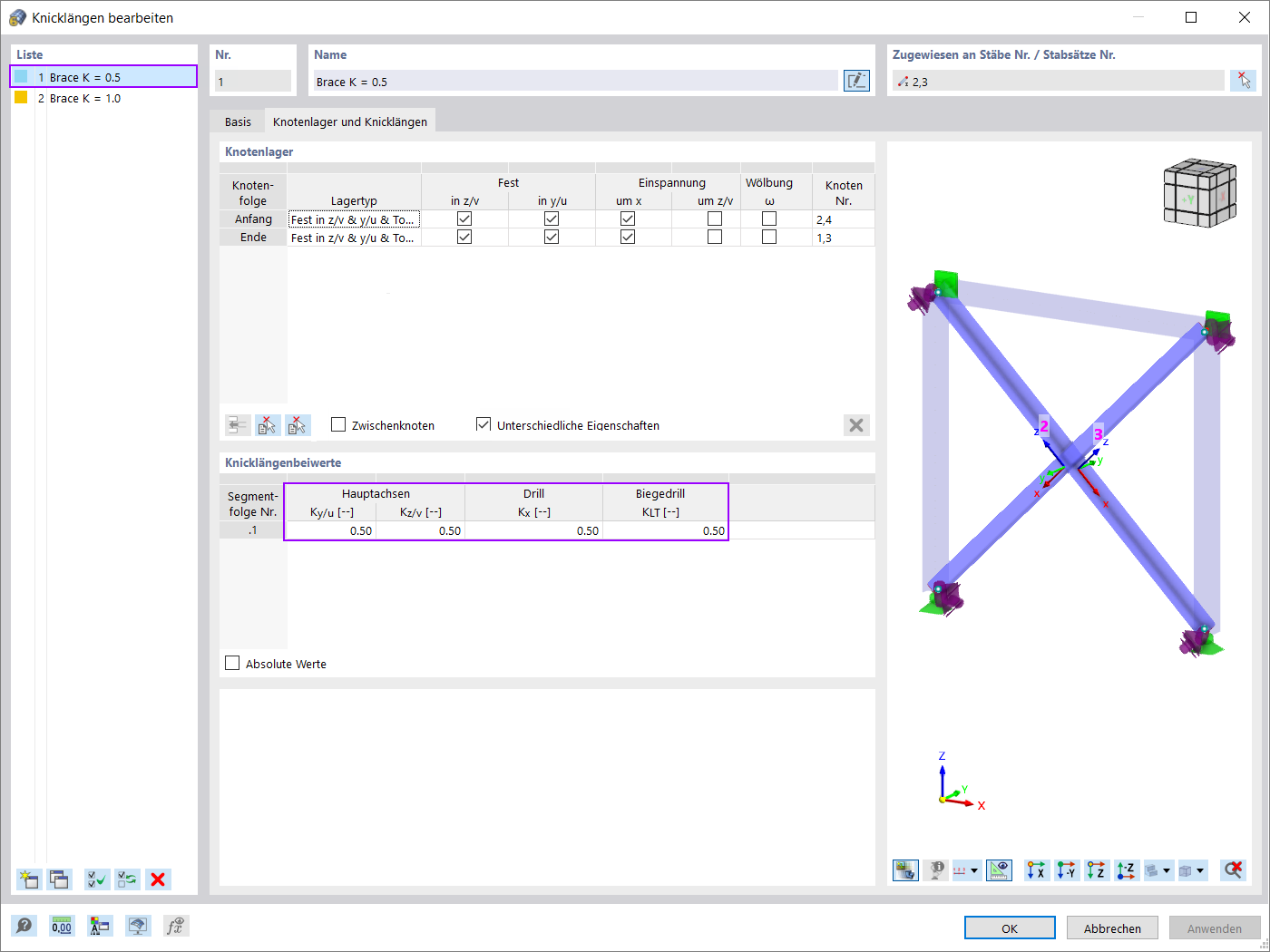Screen dimensions: 1270x952
Task: Click the gray X button beside Unterschiedliche Eigenschaften
Action: tap(856, 425)
